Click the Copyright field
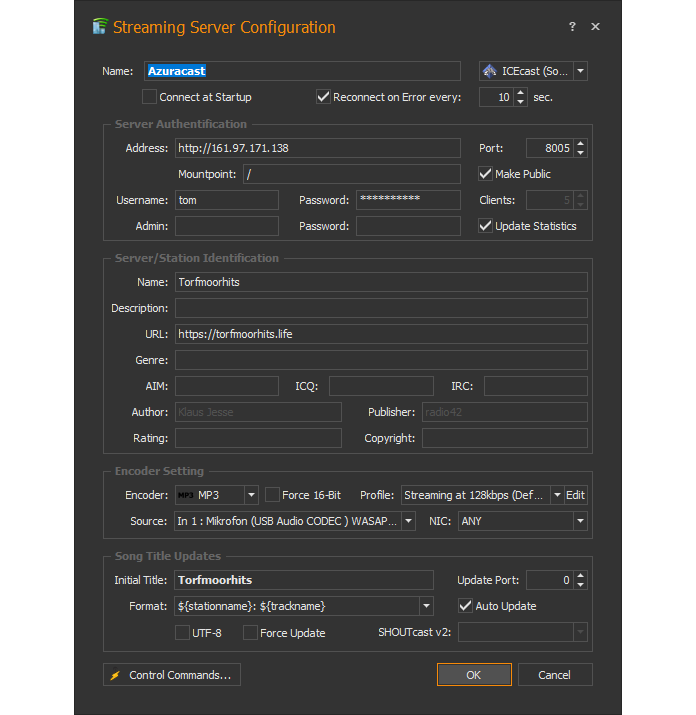Screen dimensions: 696x715 click(x=504, y=438)
